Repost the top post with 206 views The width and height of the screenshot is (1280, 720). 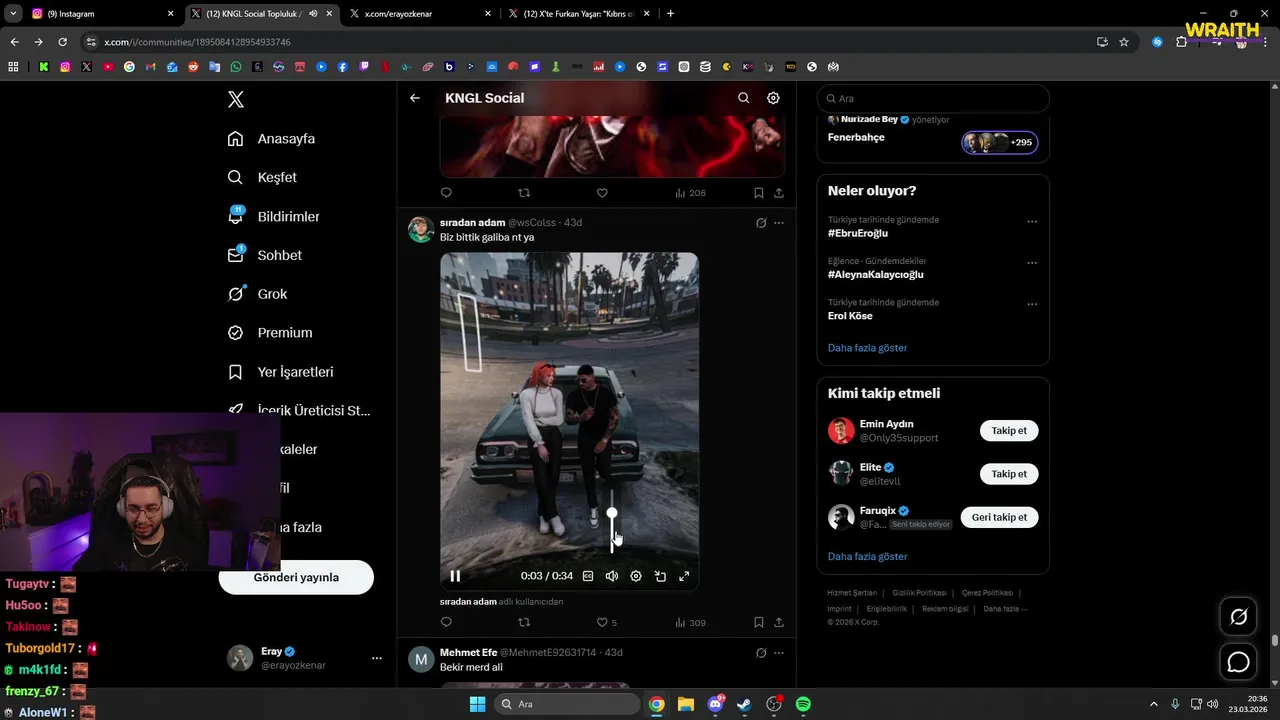[524, 193]
